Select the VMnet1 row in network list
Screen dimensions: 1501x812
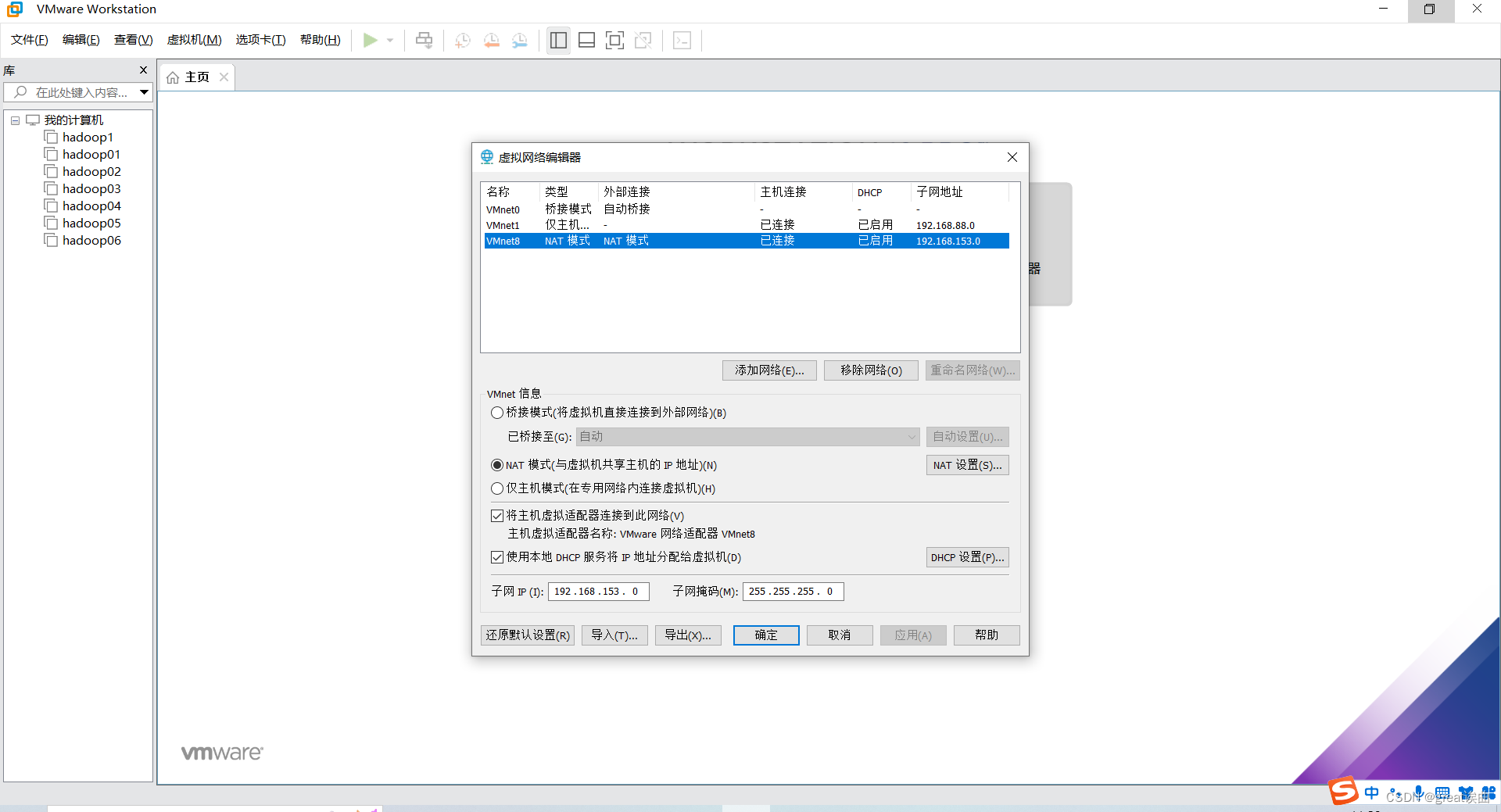[747, 225]
